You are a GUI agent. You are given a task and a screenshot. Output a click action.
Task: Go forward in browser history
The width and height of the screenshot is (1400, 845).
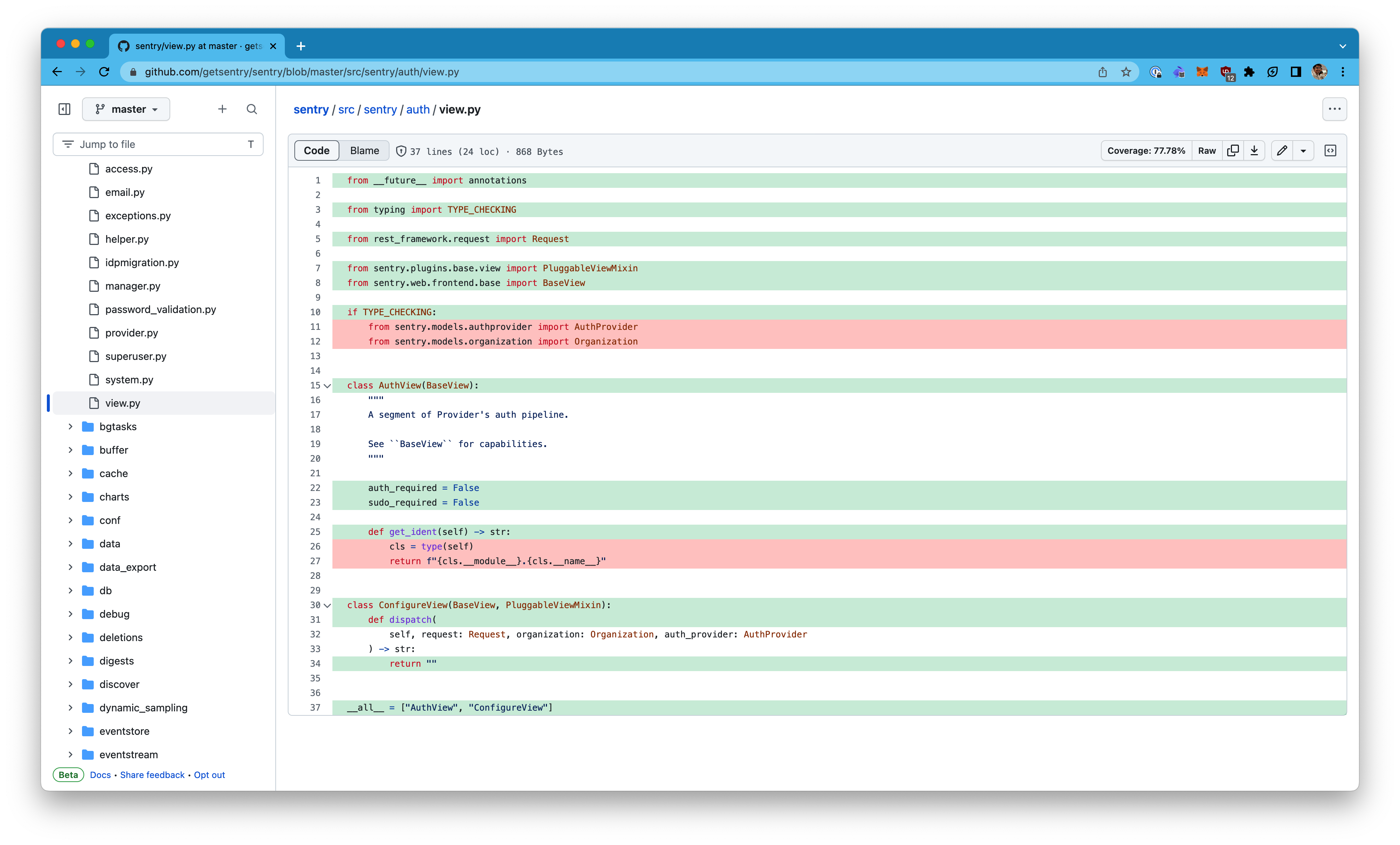(x=81, y=72)
